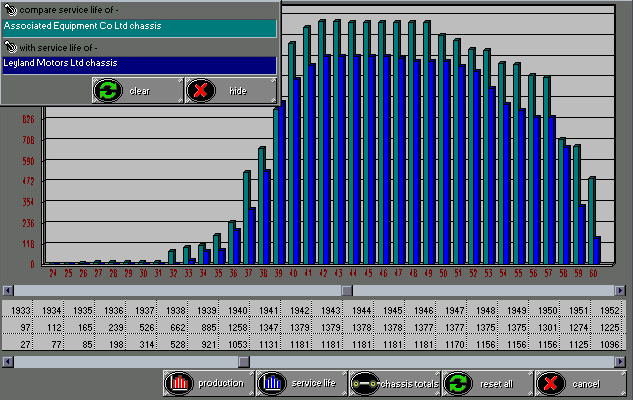This screenshot has width=633, height=400.
Task: Click the value 1096 cell
Action: (x=606, y=344)
